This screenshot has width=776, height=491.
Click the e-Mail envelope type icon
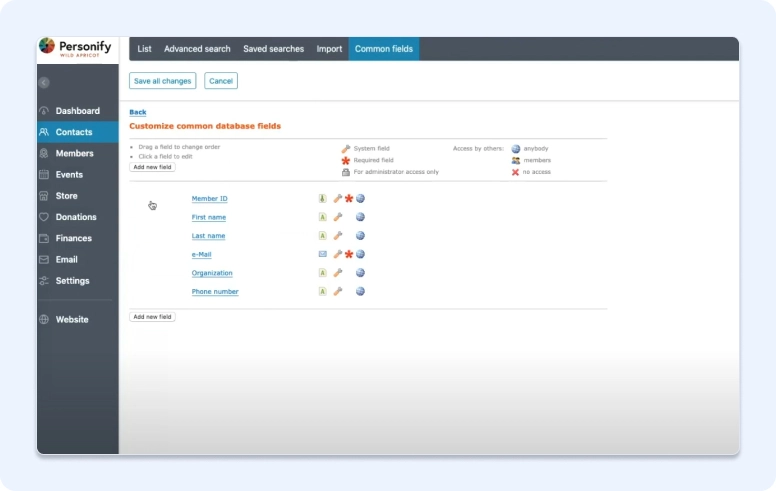tap(323, 254)
